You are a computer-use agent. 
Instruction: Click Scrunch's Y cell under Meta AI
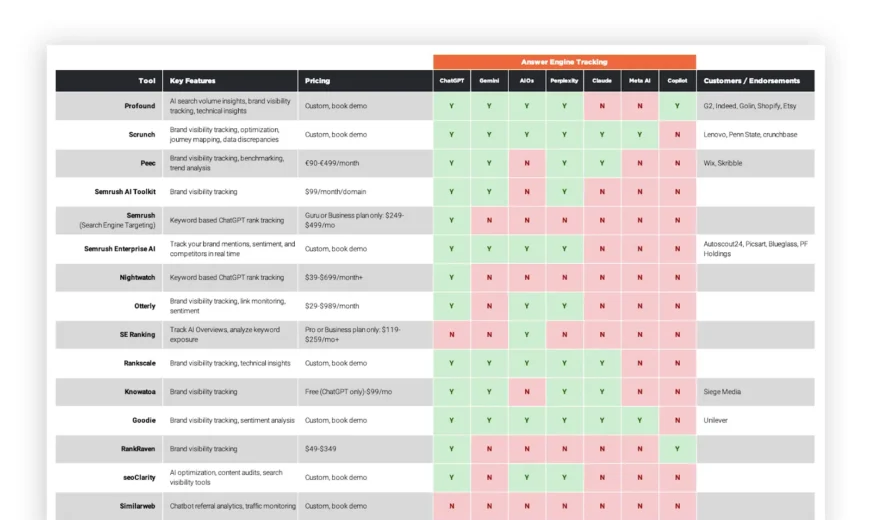click(640, 134)
